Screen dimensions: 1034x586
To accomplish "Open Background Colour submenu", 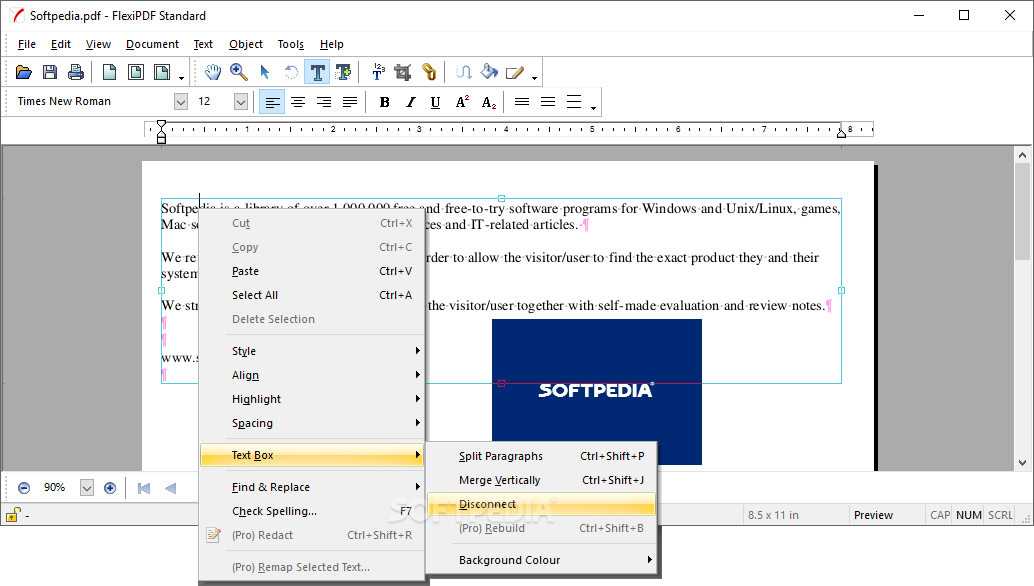I will (x=541, y=560).
